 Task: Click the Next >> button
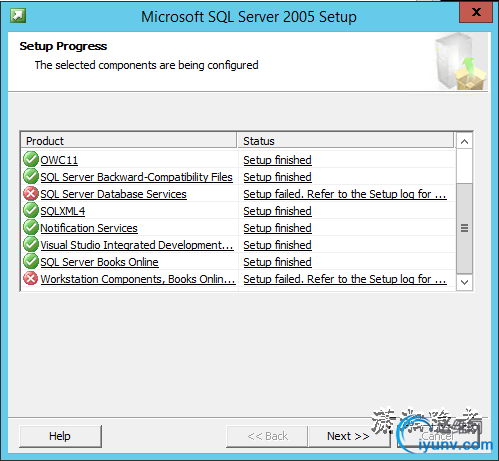(348, 436)
